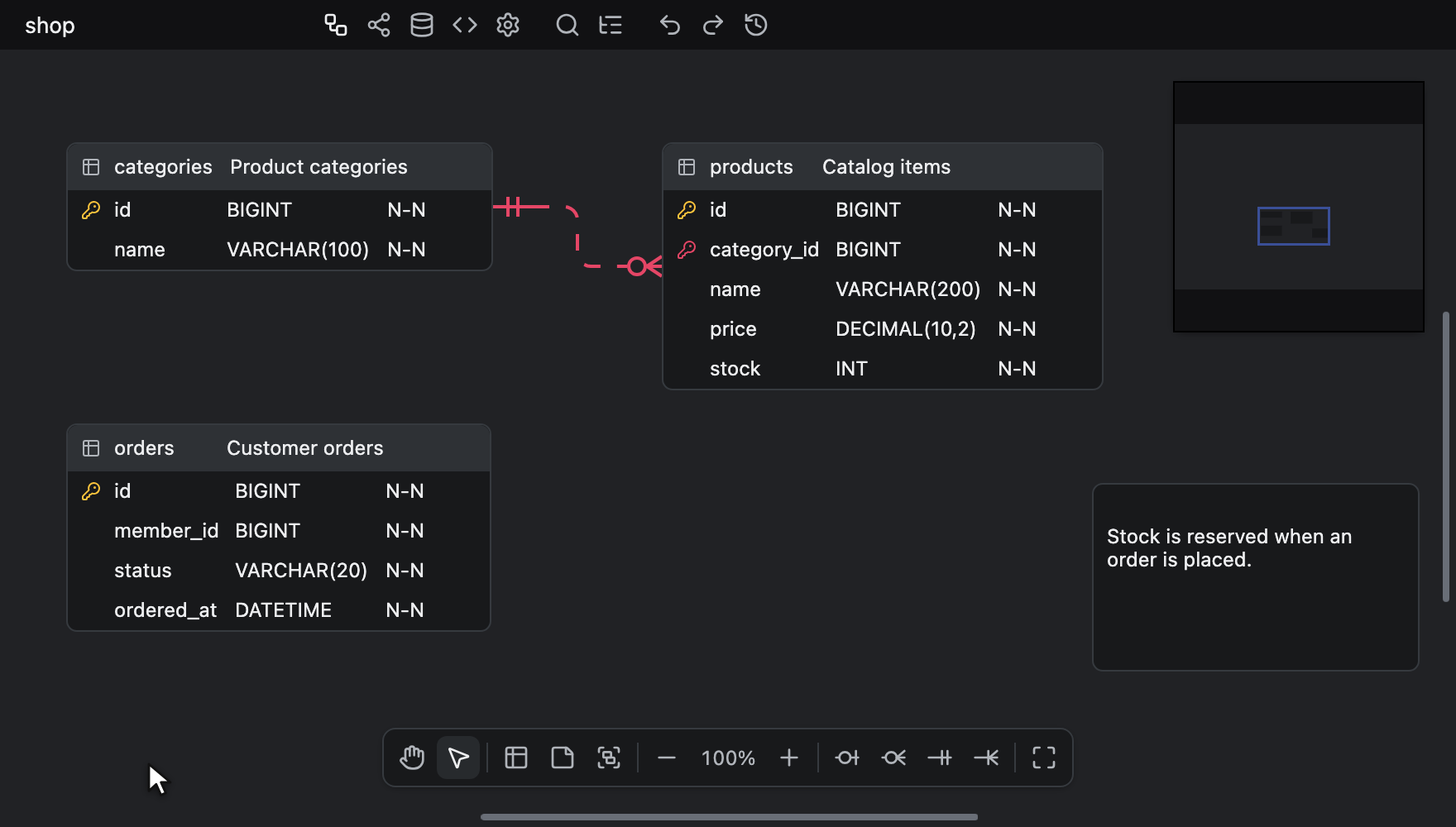
Task: Select the zero-or-one relationship tool
Action: pos(847,758)
